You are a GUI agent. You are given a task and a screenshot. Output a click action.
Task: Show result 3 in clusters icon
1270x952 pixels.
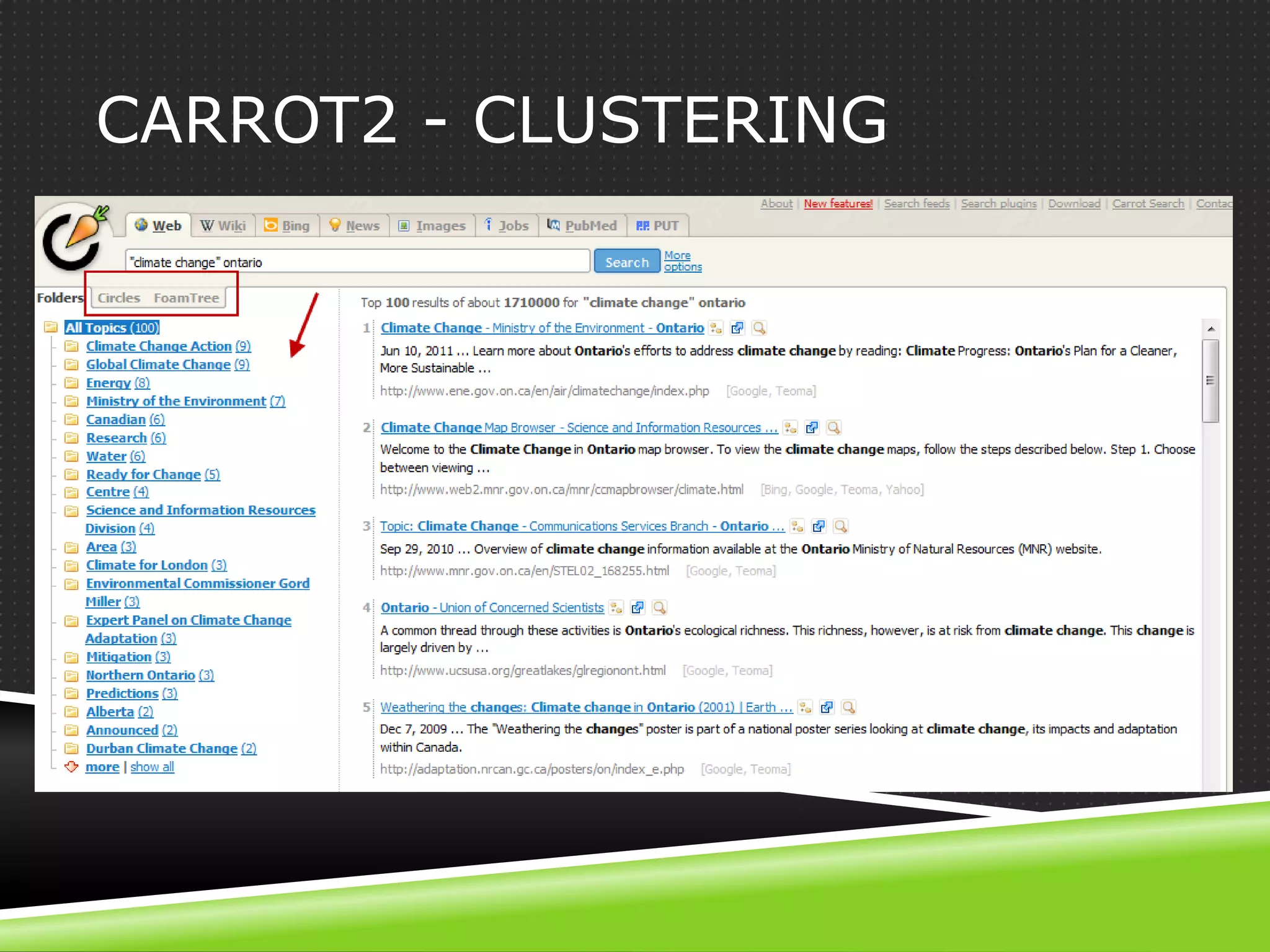click(x=797, y=526)
